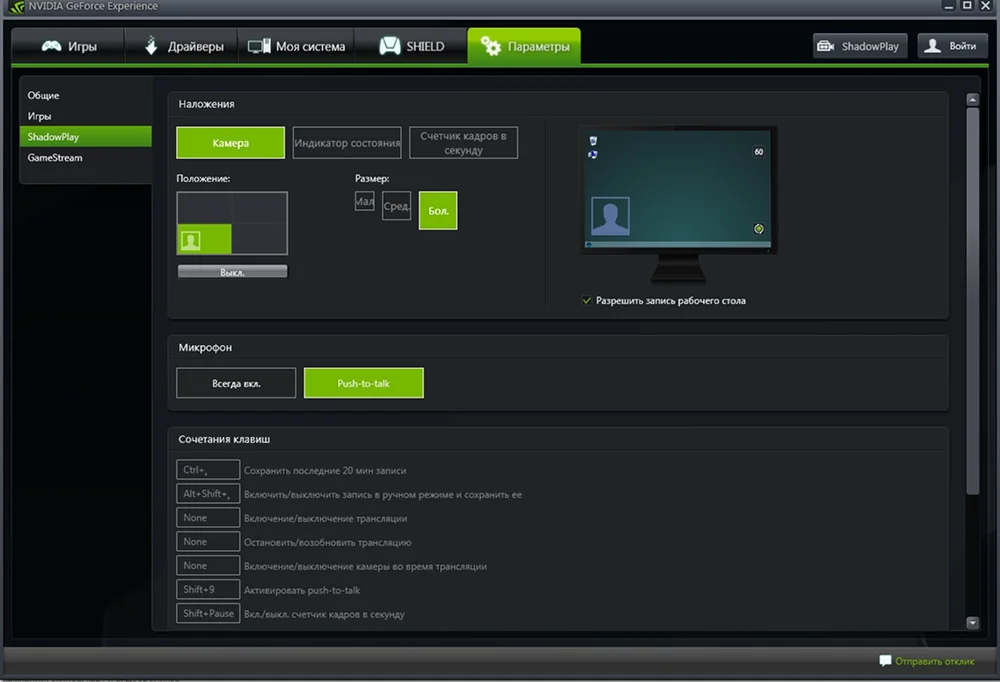The image size is (1000, 682).
Task: Click scrollbar up arrow
Action: tap(973, 100)
